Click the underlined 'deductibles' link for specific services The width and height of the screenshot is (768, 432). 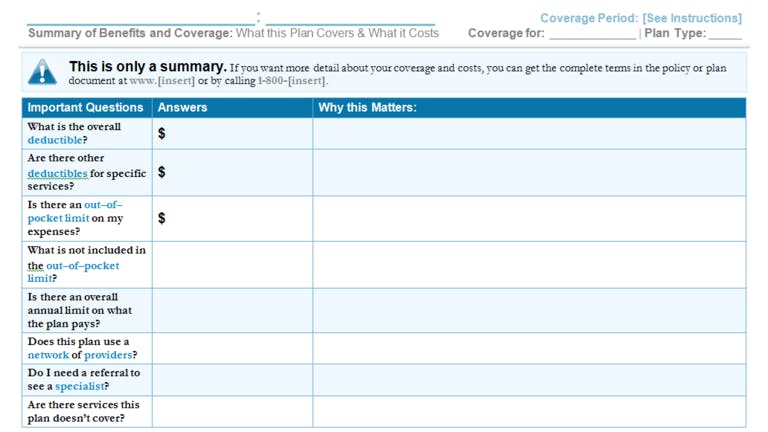pos(57,174)
